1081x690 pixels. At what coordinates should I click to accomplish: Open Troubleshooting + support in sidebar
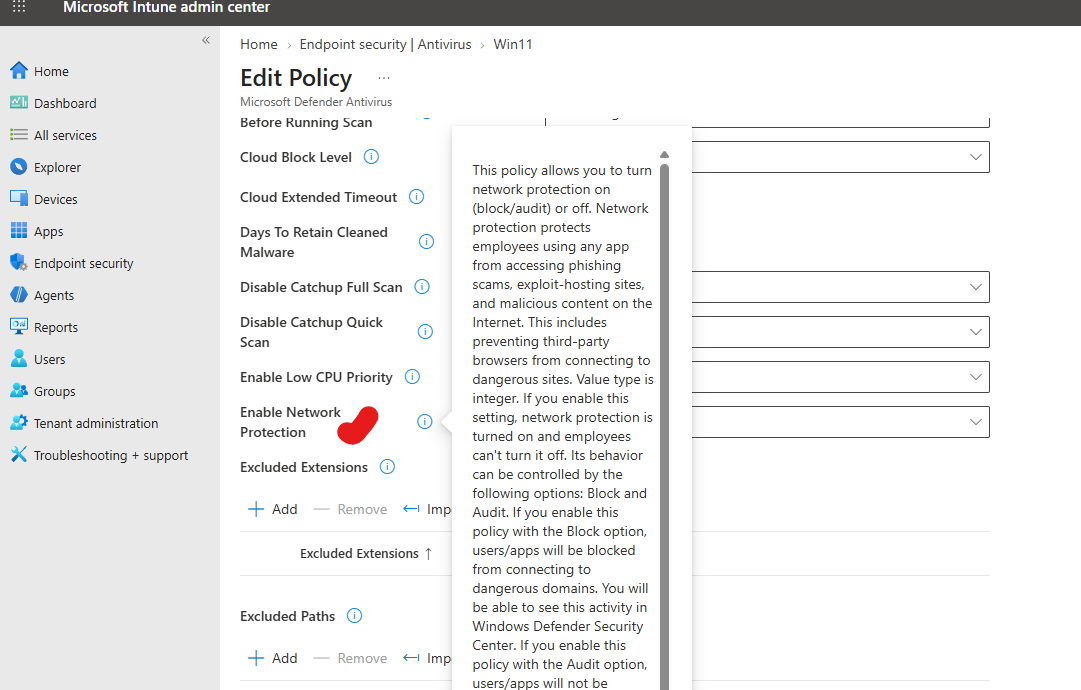(x=111, y=456)
